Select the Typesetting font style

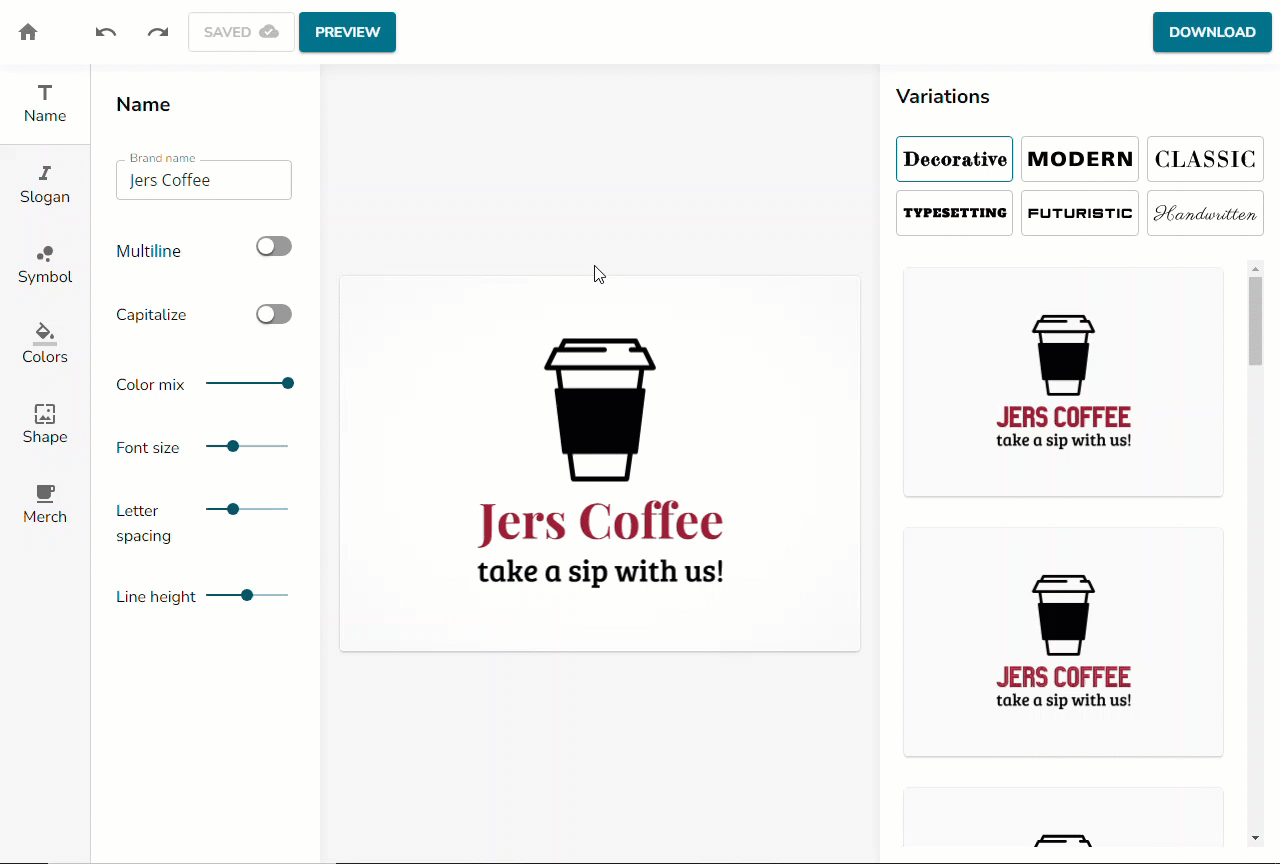pos(954,213)
